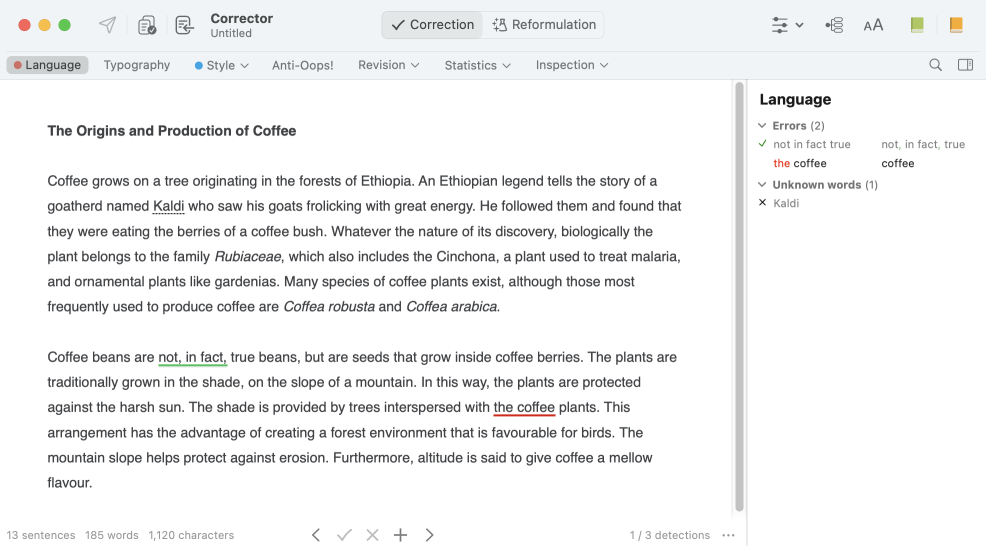Open the settings sliders icon
Viewport: 986px width, 546px height.
(787, 25)
